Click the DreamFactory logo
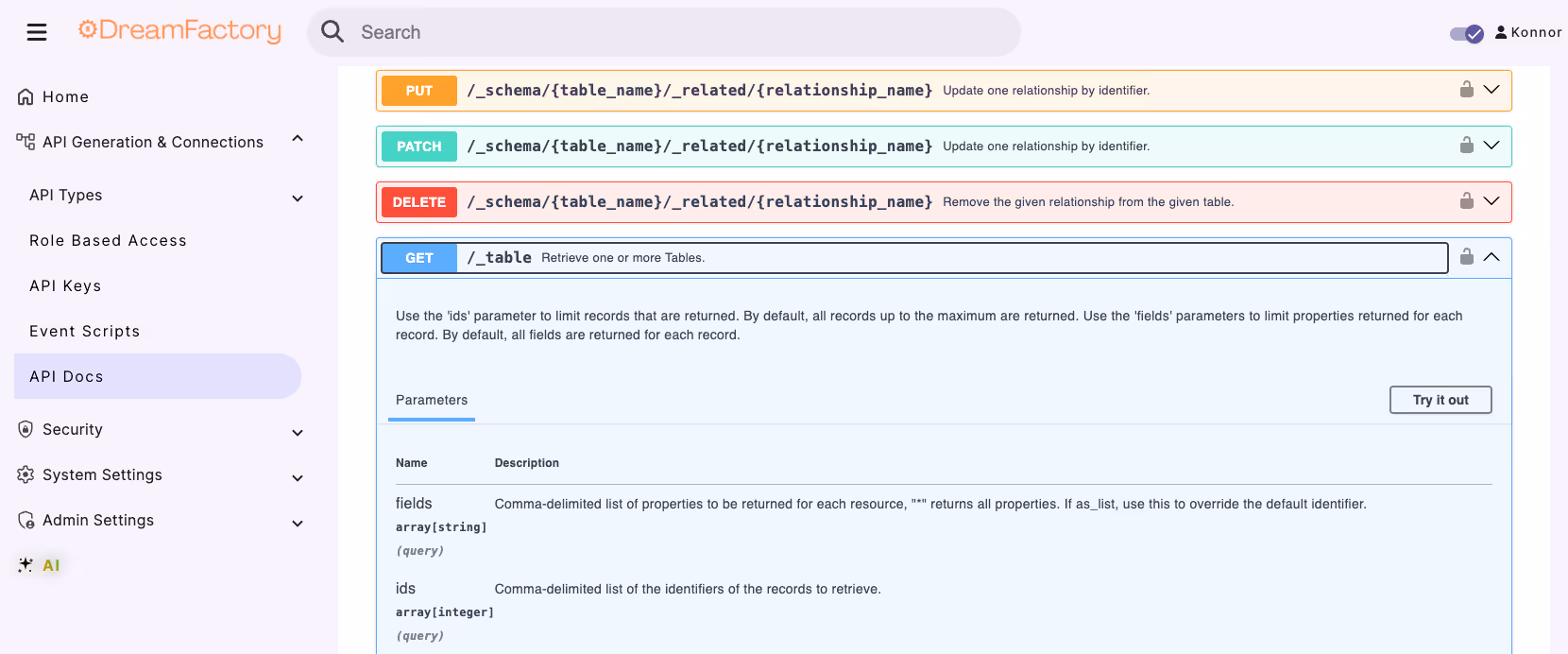Image resolution: width=1568 pixels, height=654 pixels. point(179,30)
